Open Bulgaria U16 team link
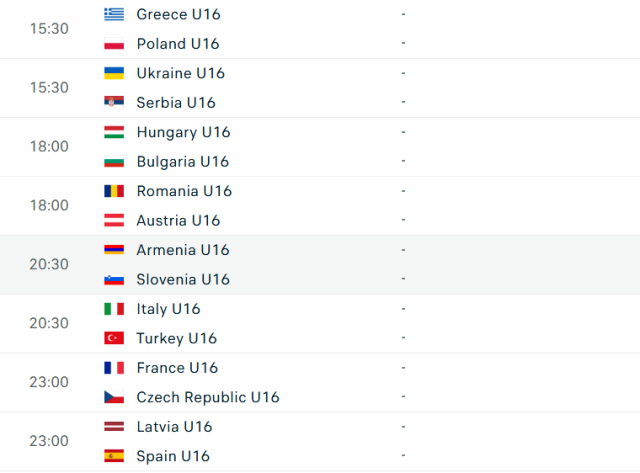Viewport: 640px width, 473px height. click(x=183, y=162)
